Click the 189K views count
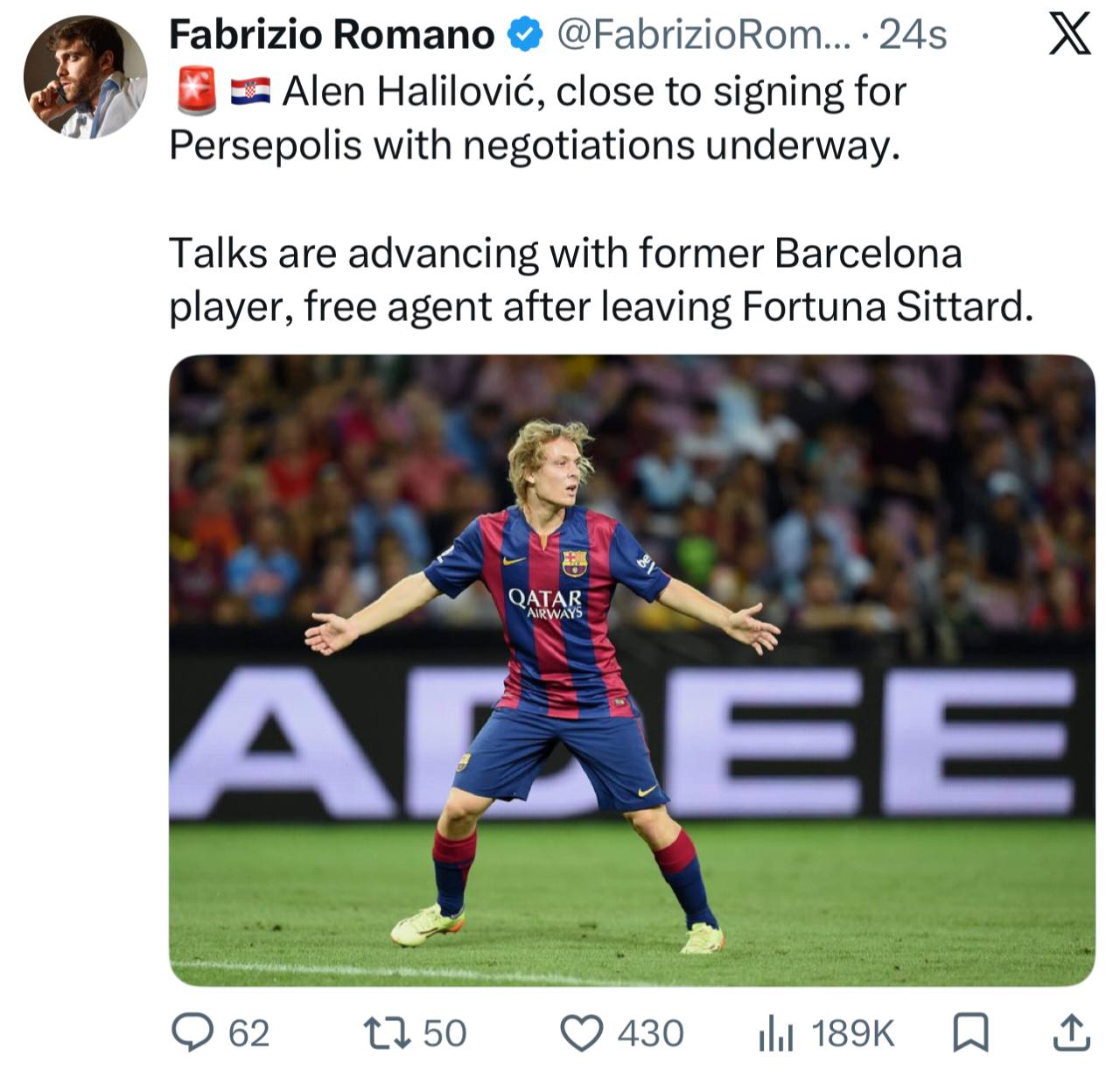Viewport: 1120px width, 1084px height. [x=853, y=1033]
